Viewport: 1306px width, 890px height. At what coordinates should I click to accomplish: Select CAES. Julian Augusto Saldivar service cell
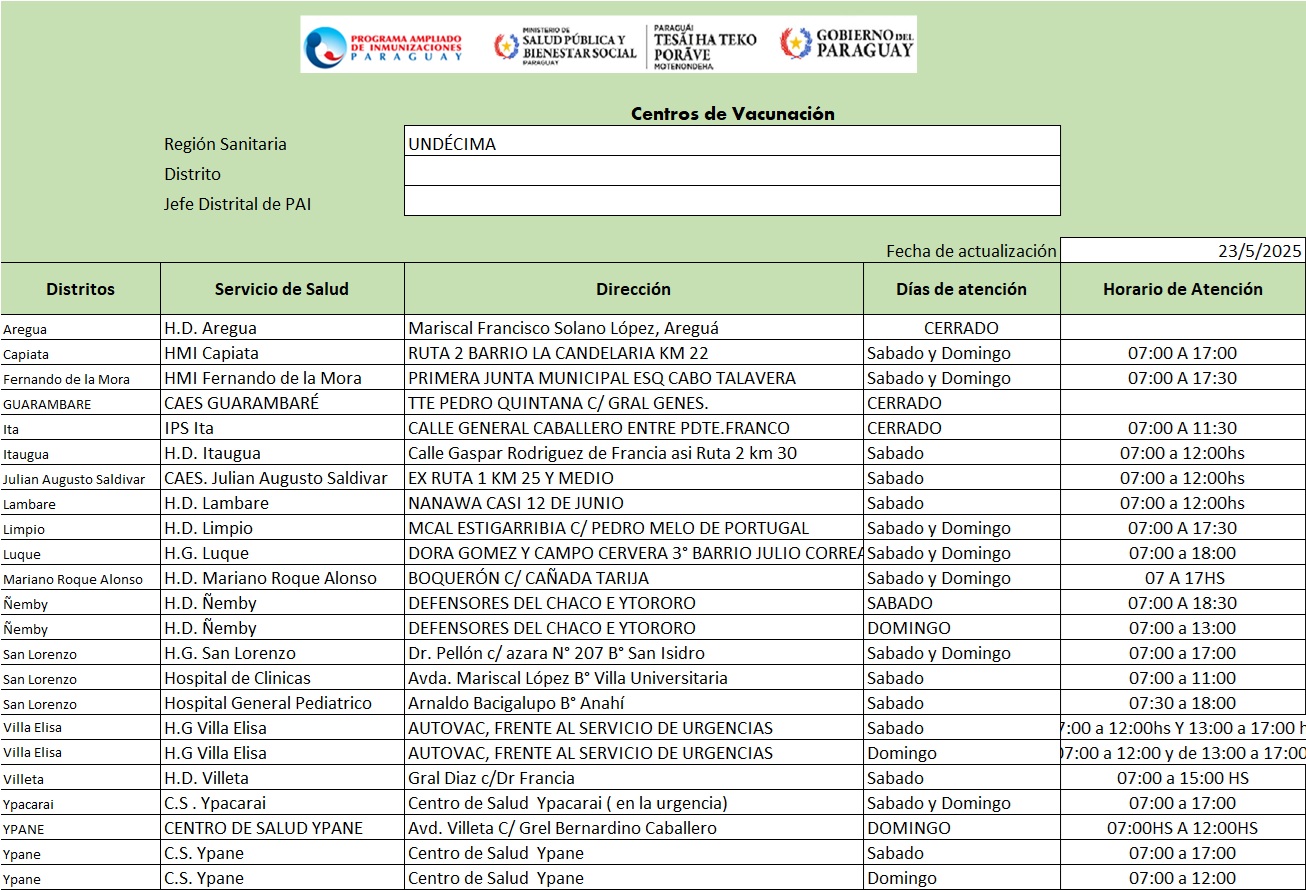click(x=282, y=478)
